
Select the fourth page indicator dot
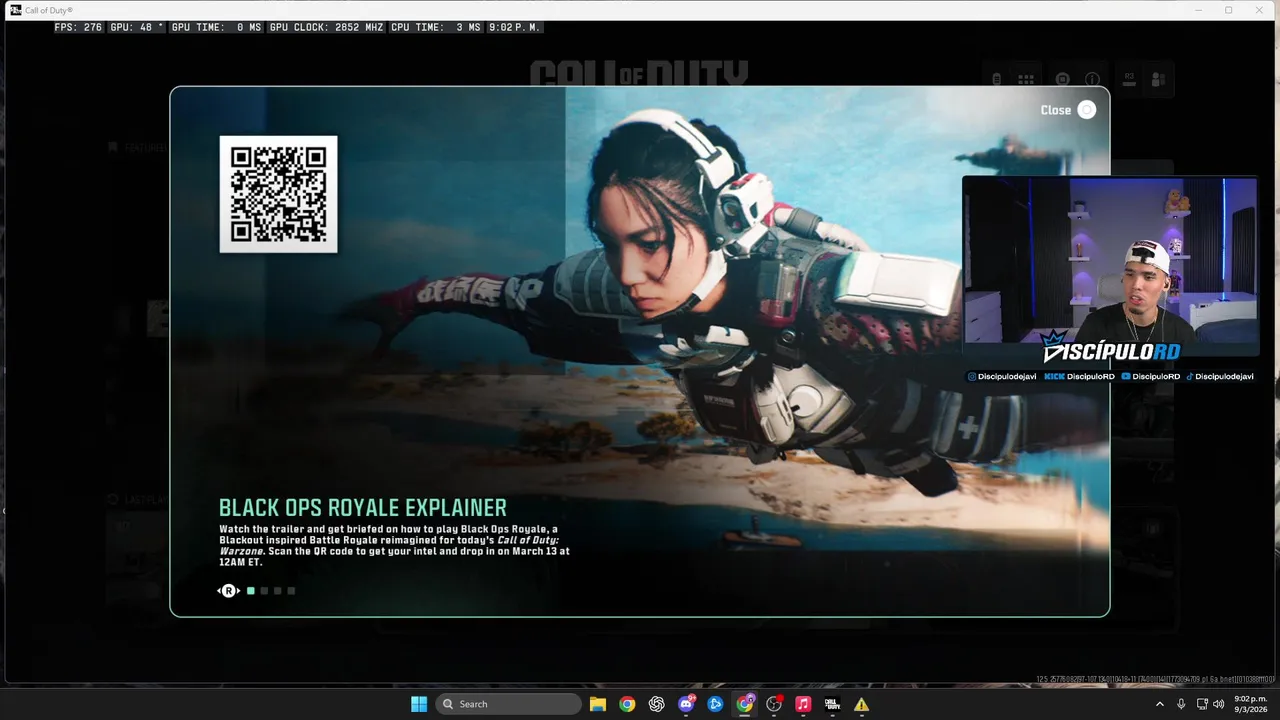(x=291, y=591)
